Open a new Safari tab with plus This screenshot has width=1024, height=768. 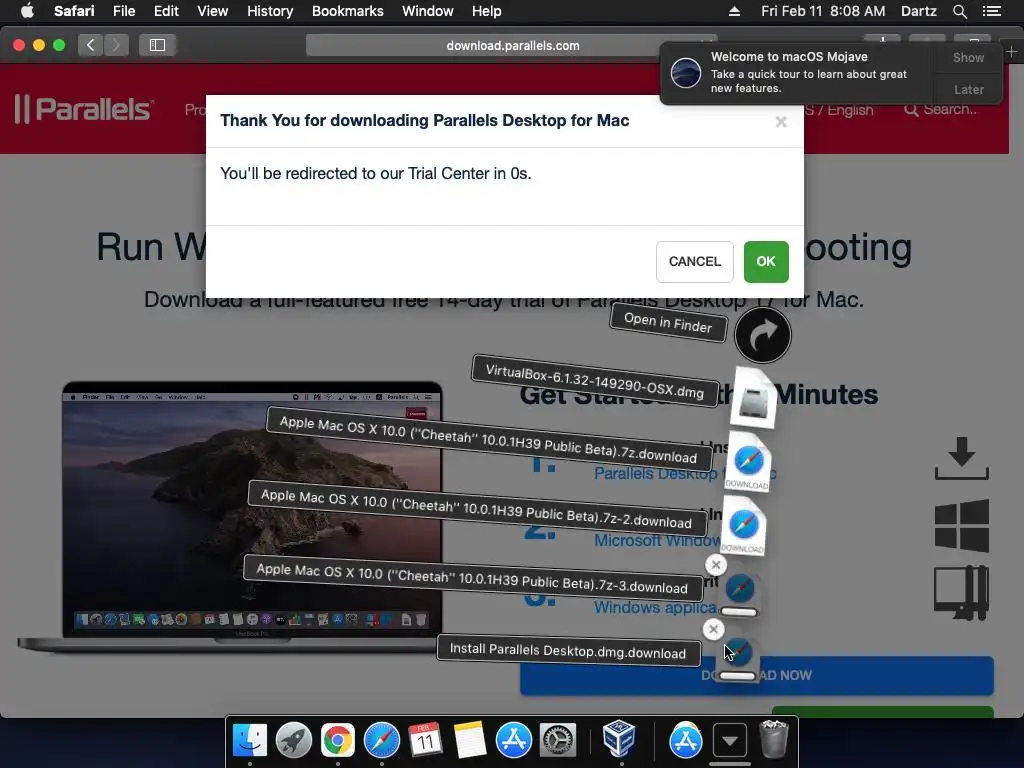pyautogui.click(x=1012, y=51)
